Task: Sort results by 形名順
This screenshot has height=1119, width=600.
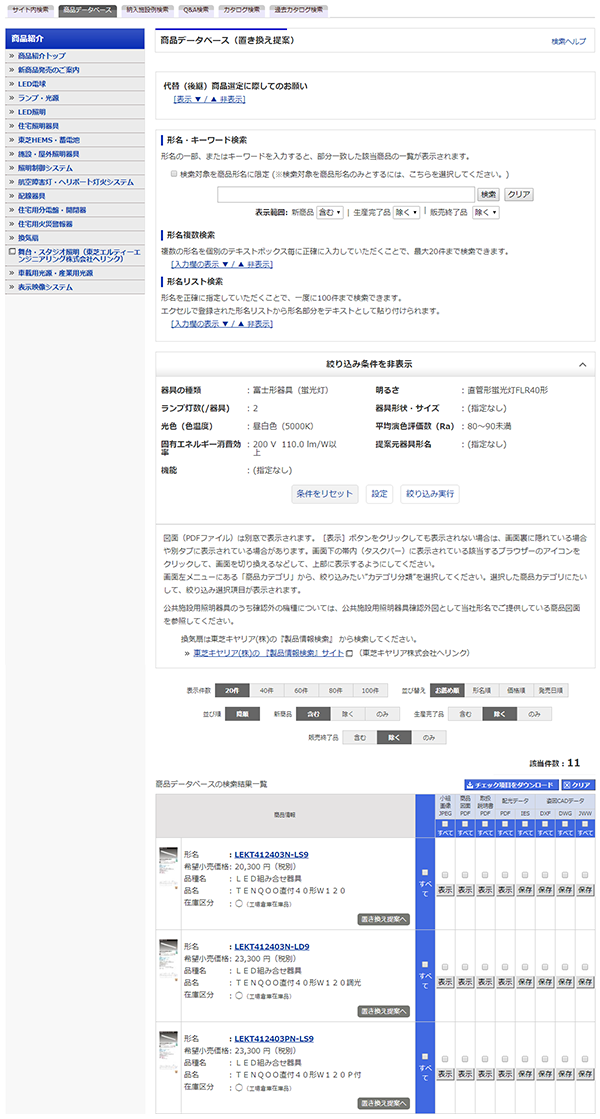Action: [482, 691]
